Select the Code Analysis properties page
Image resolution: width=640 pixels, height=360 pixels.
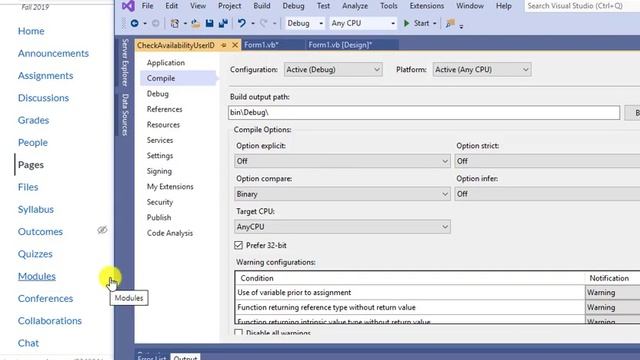[x=170, y=233]
